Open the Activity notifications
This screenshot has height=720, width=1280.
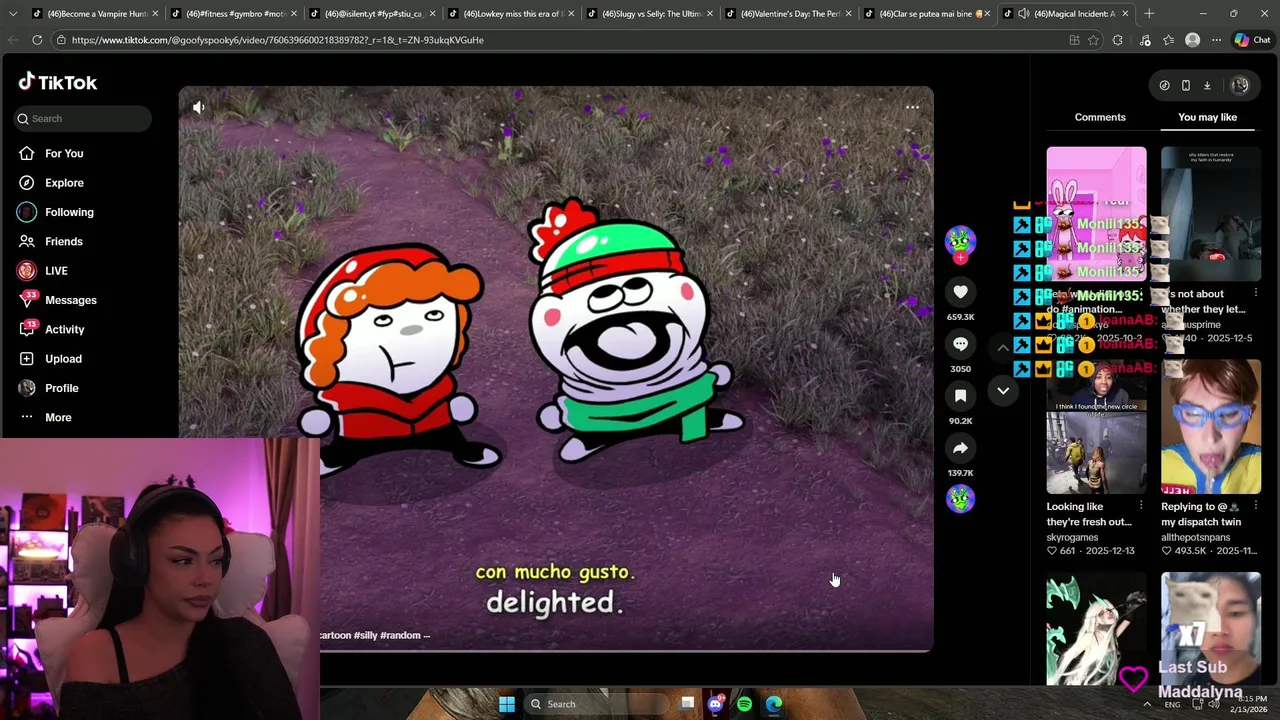click(51, 329)
